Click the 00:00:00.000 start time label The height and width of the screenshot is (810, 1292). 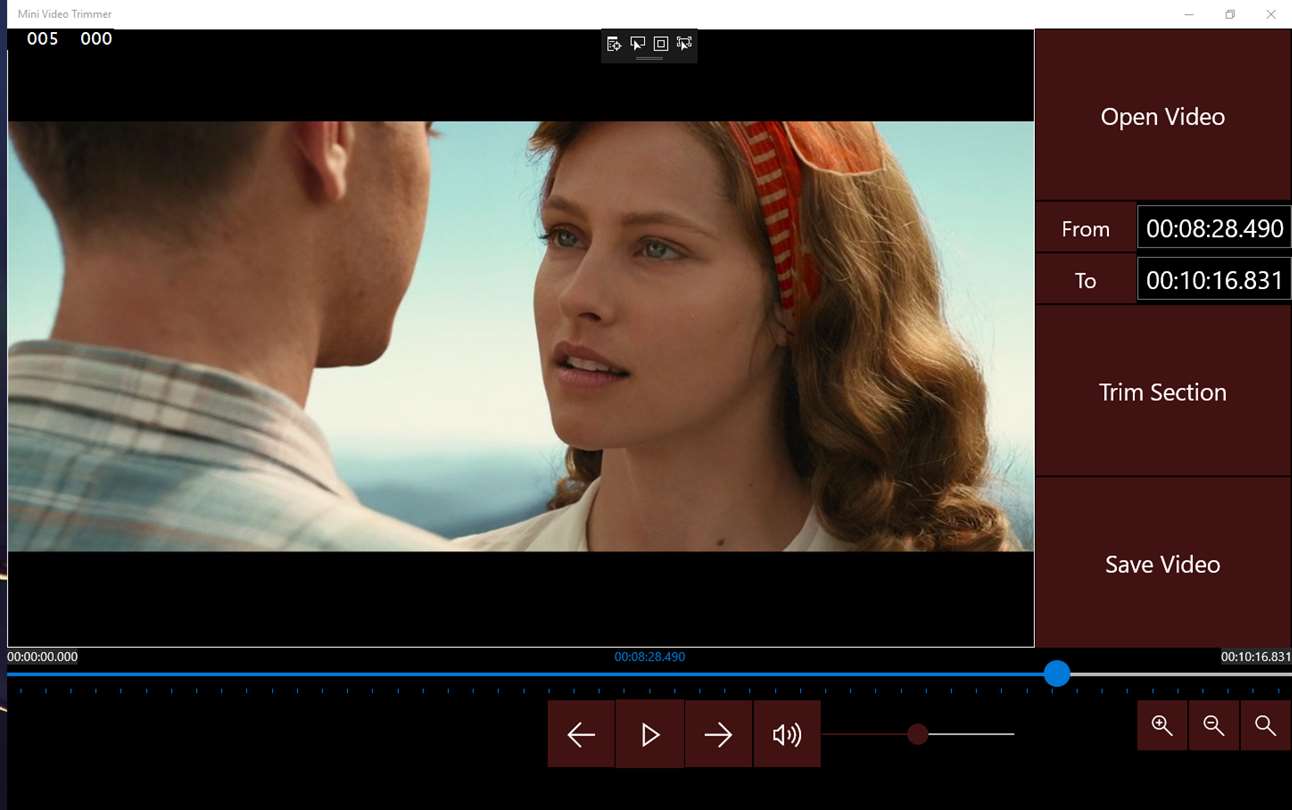tap(42, 657)
